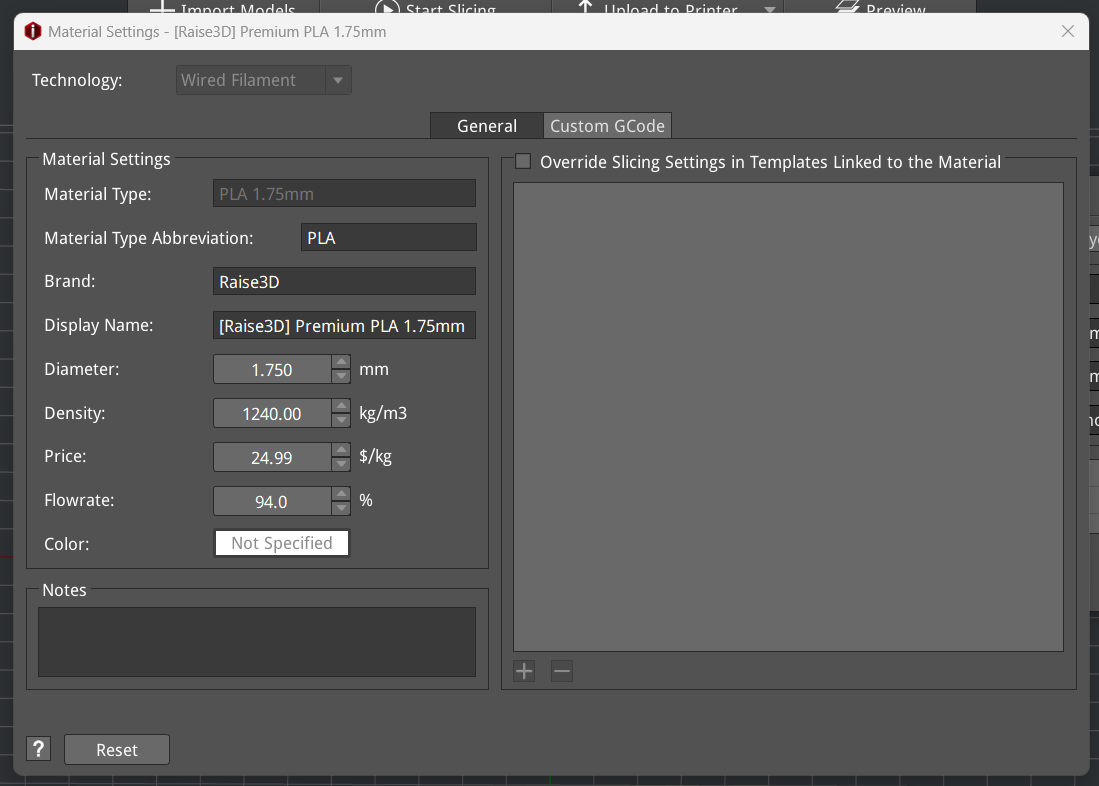Increase Flowrate with up arrow
This screenshot has width=1099, height=786.
pos(341,494)
